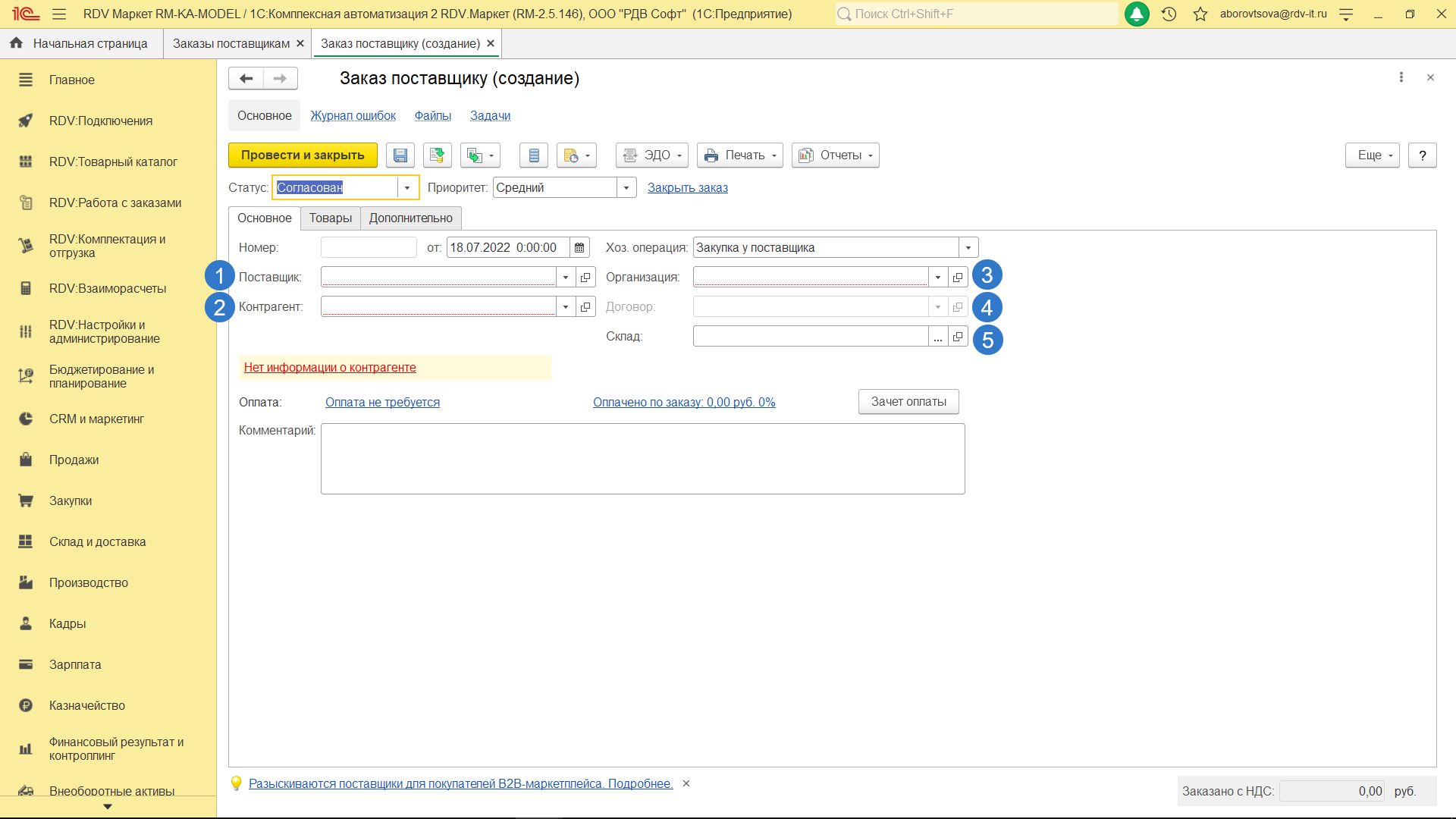Image resolution: width=1456 pixels, height=819 pixels.
Task: Expand the Приоритет dropdown
Action: tap(626, 188)
